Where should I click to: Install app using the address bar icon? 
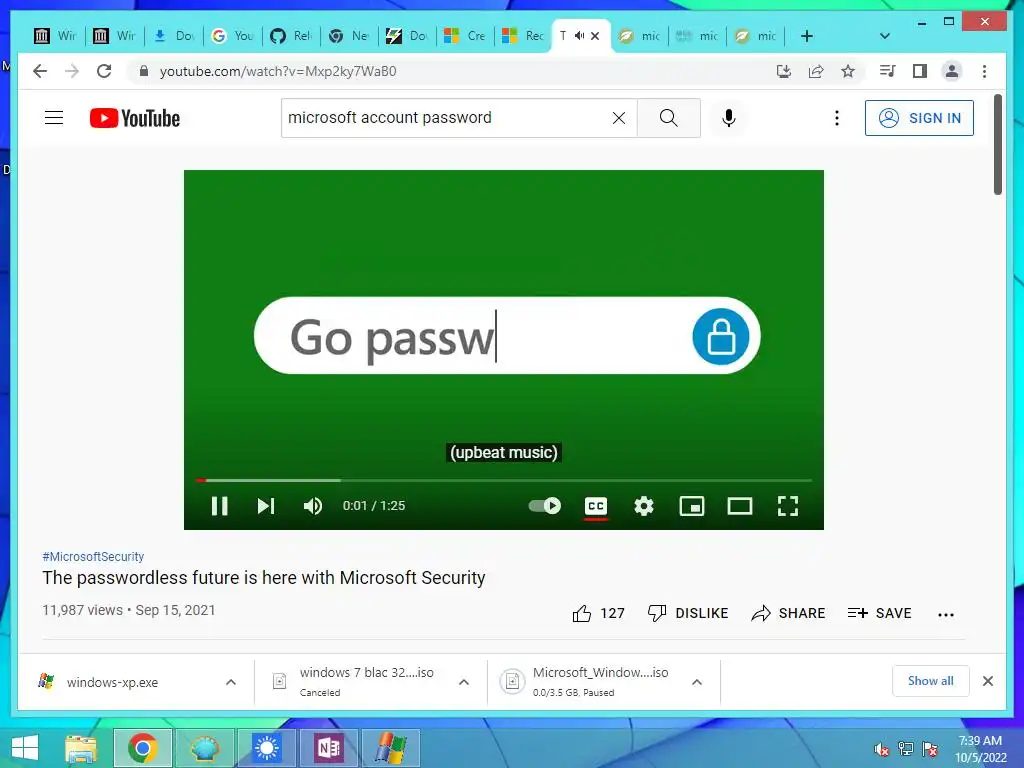[x=784, y=71]
